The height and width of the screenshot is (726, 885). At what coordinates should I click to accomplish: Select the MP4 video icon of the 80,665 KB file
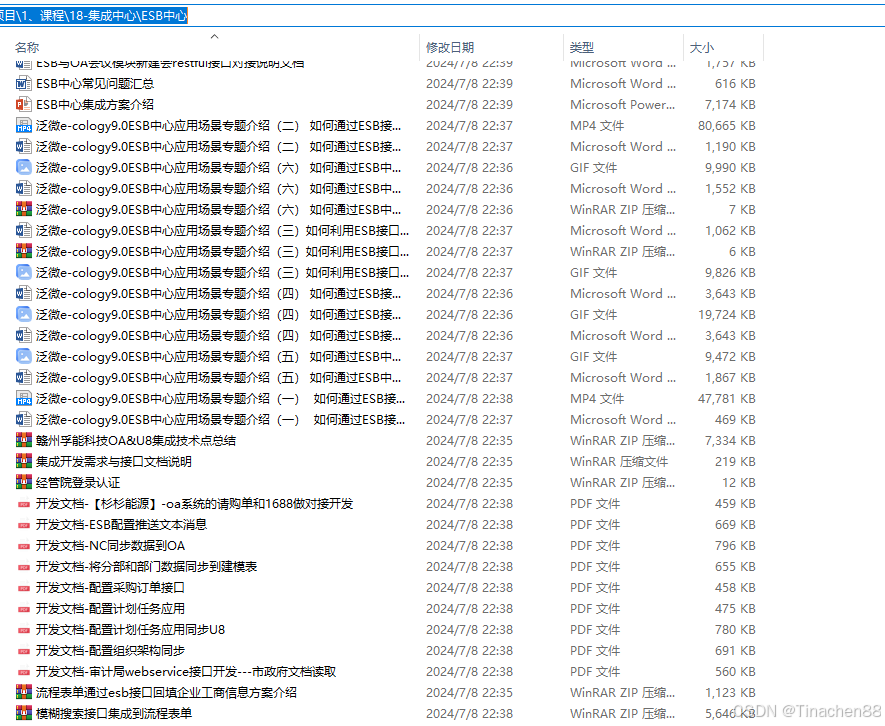coord(24,126)
